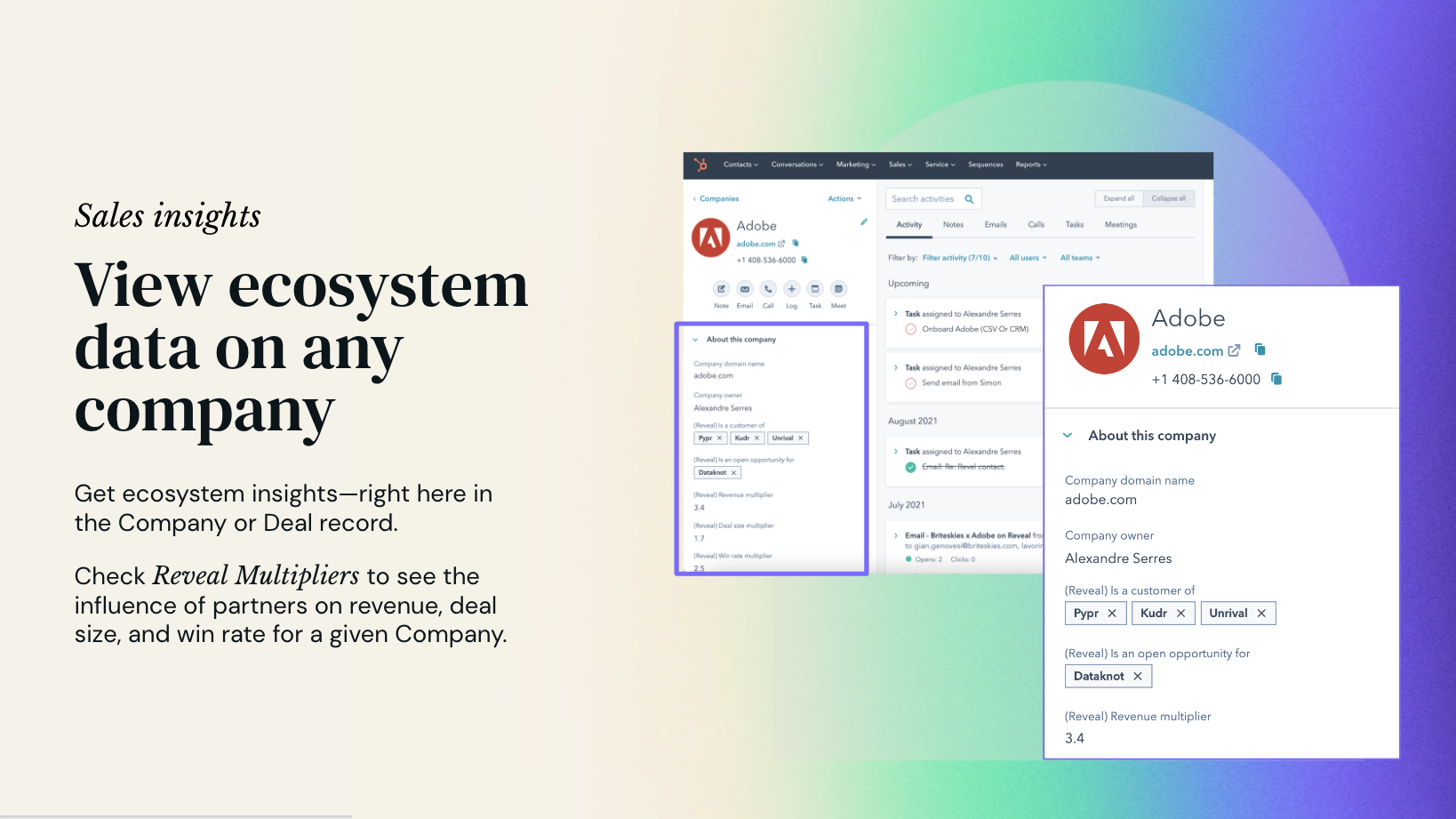Screen dimensions: 1456x819
Task: Click the Expand all button
Action: (x=1119, y=198)
